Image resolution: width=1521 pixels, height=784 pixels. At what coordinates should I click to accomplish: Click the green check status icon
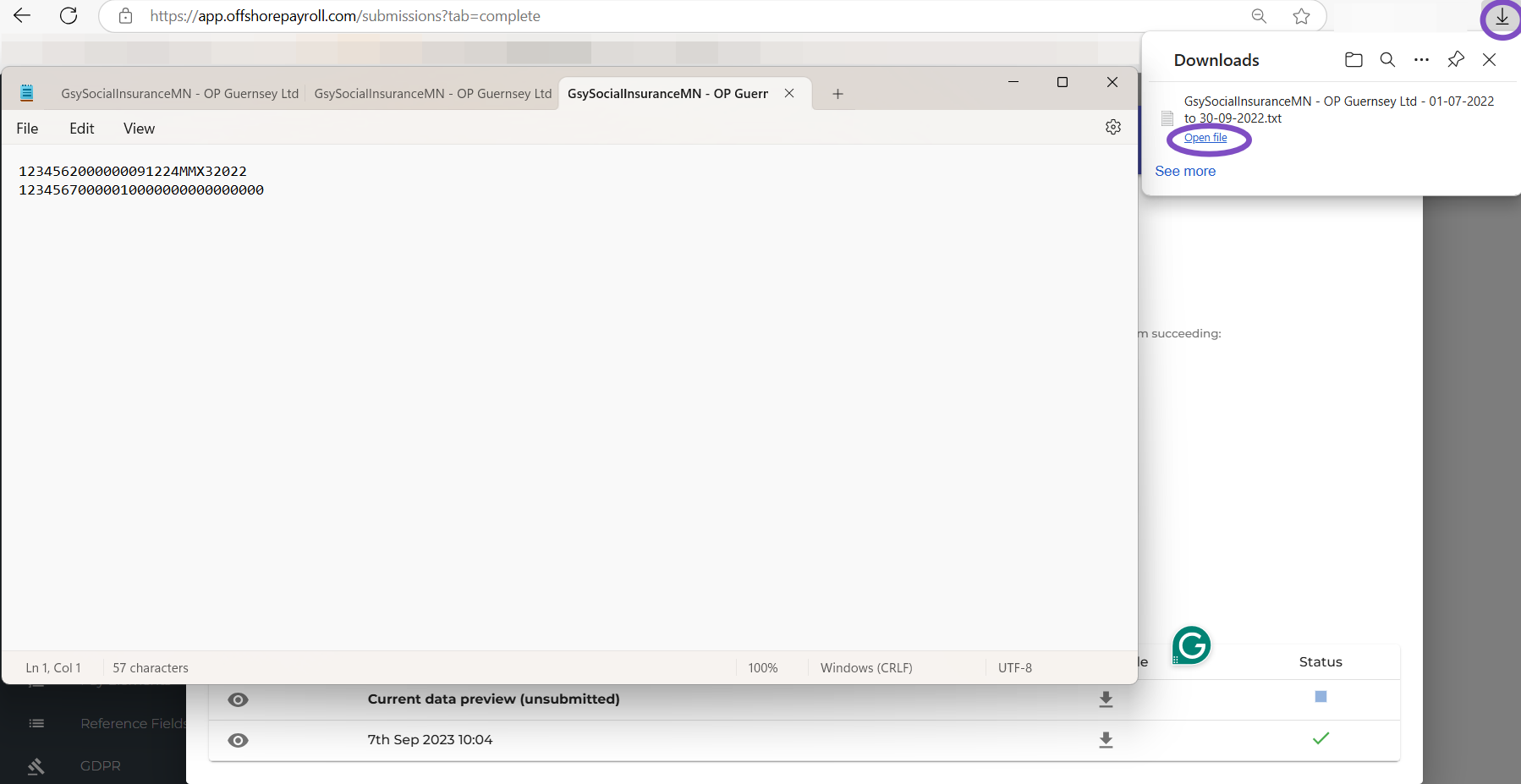click(x=1321, y=738)
